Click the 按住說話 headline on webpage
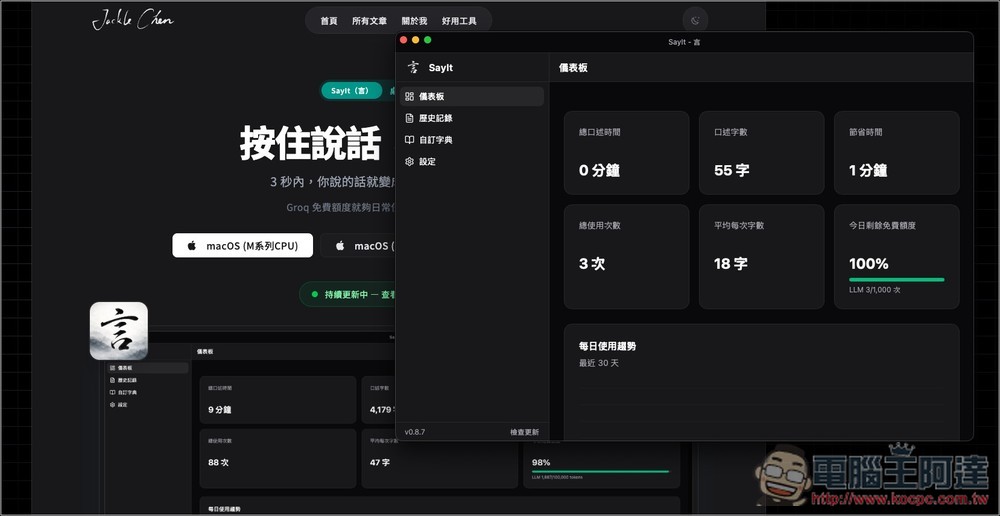This screenshot has height=516, width=1000. [x=310, y=143]
